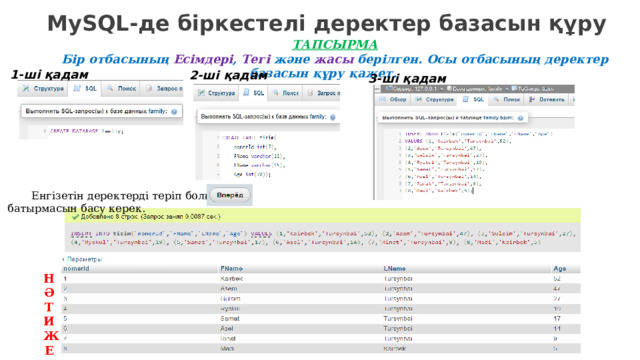This screenshot has width=640, height=360.
Task: Click into the CREATE TABLE tizim query editor
Action: 267,156
